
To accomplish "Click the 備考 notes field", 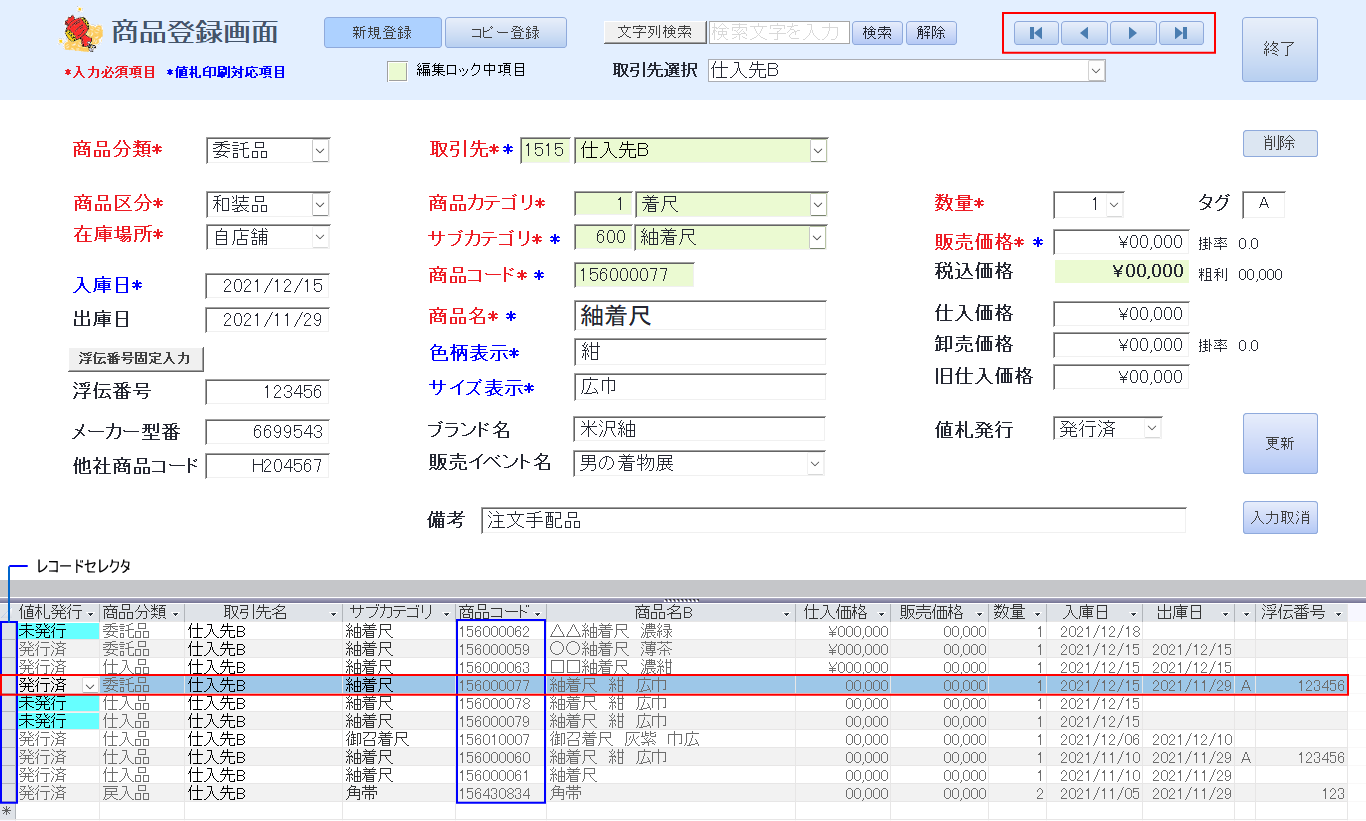I will [833, 520].
